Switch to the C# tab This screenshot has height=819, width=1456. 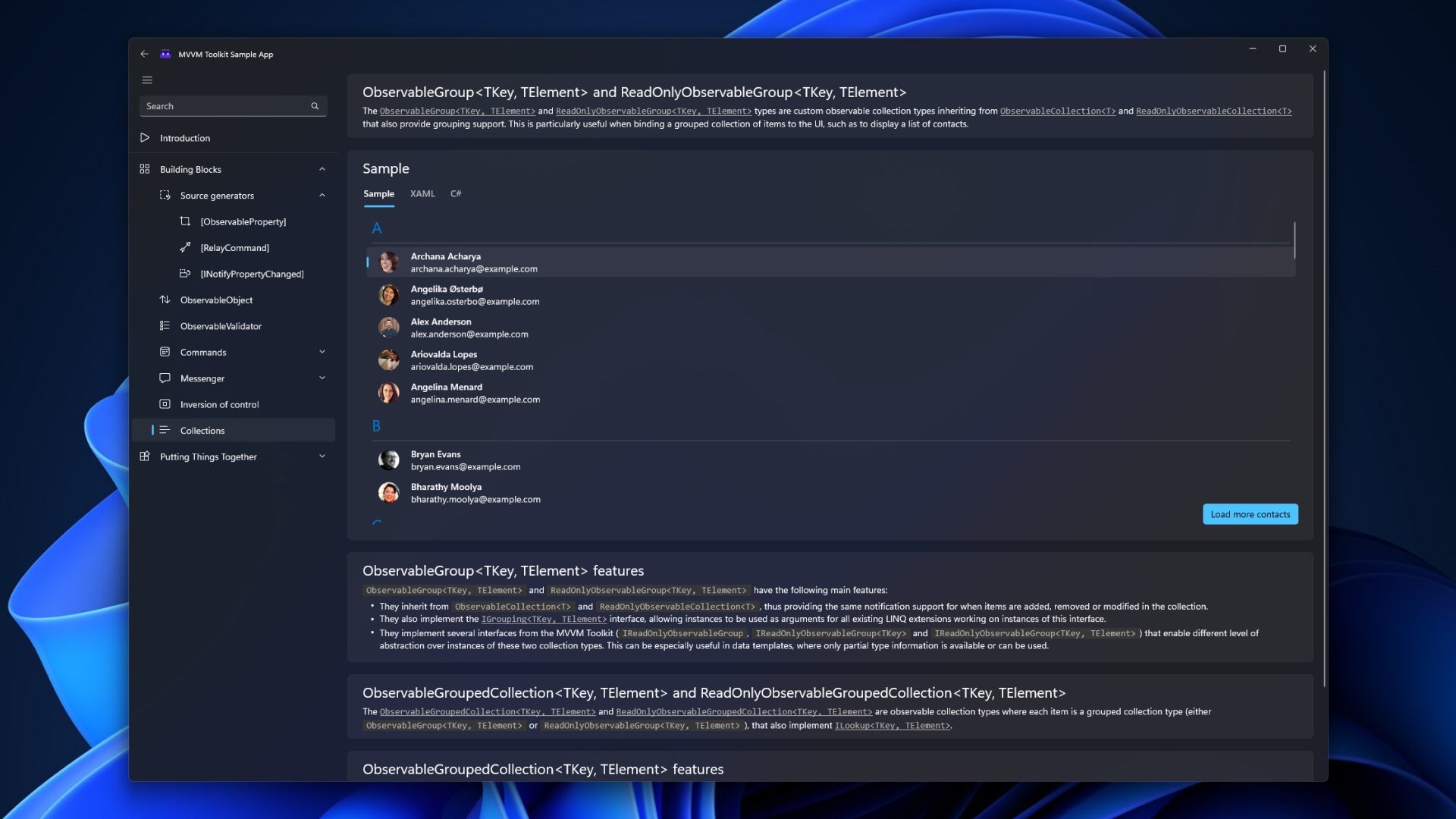click(456, 194)
